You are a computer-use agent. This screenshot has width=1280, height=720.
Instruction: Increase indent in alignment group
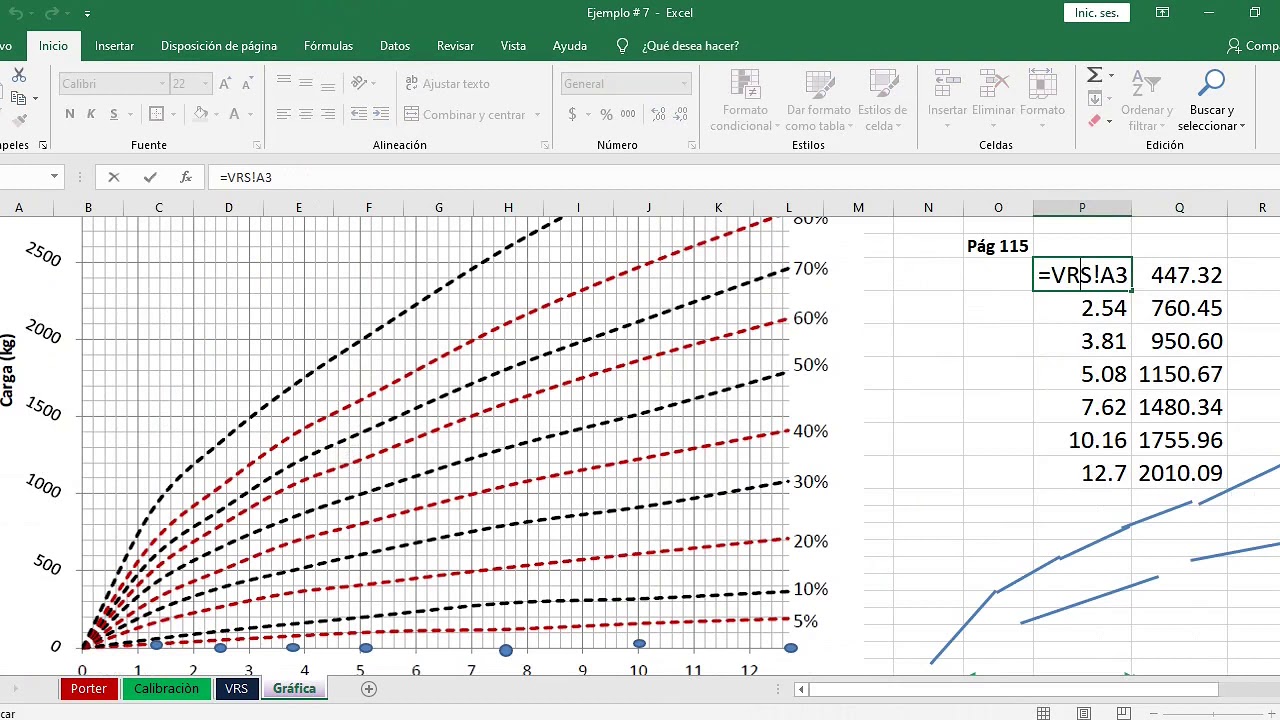(381, 115)
